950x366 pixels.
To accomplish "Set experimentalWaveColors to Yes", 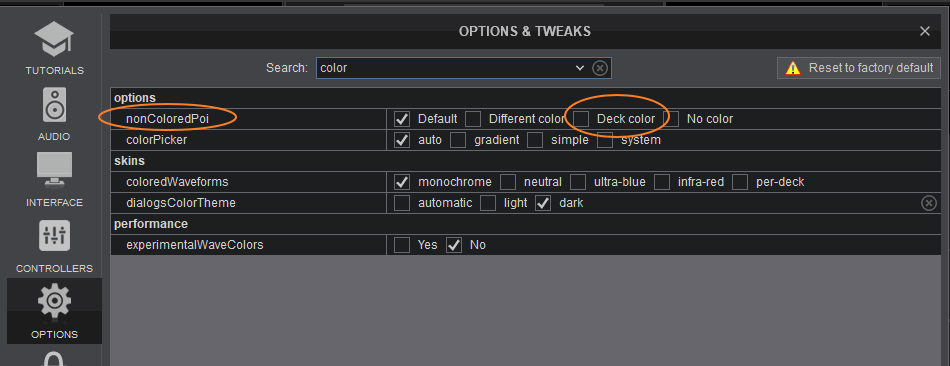I will 402,245.
